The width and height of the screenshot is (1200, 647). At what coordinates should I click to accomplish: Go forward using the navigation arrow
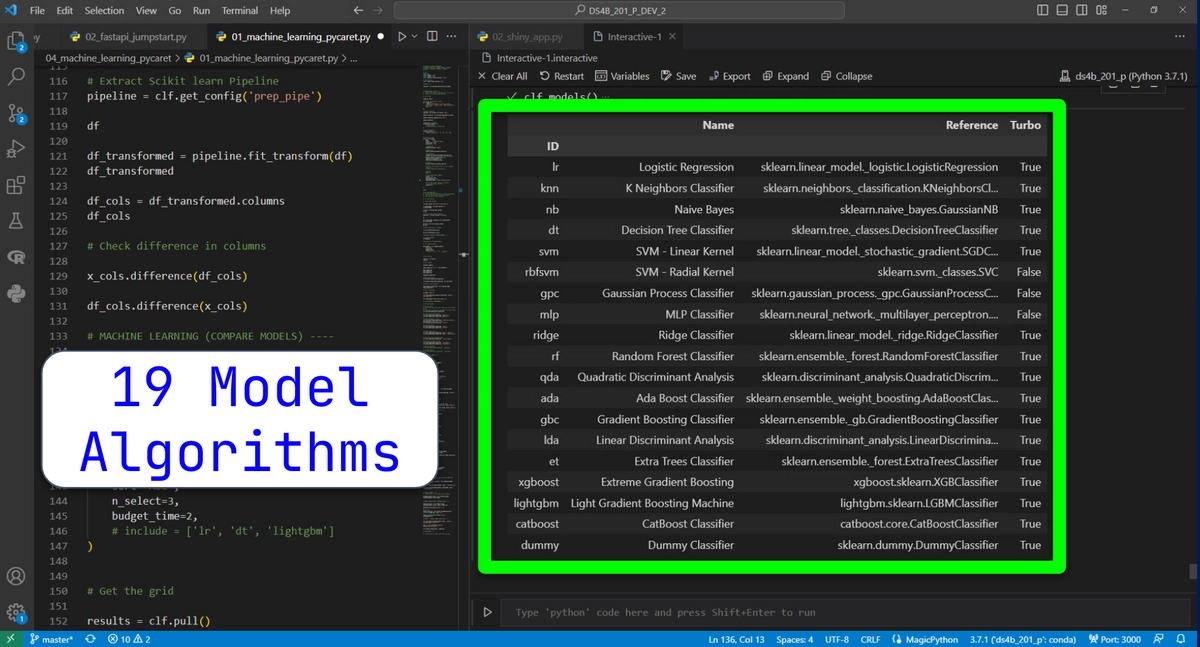[377, 10]
